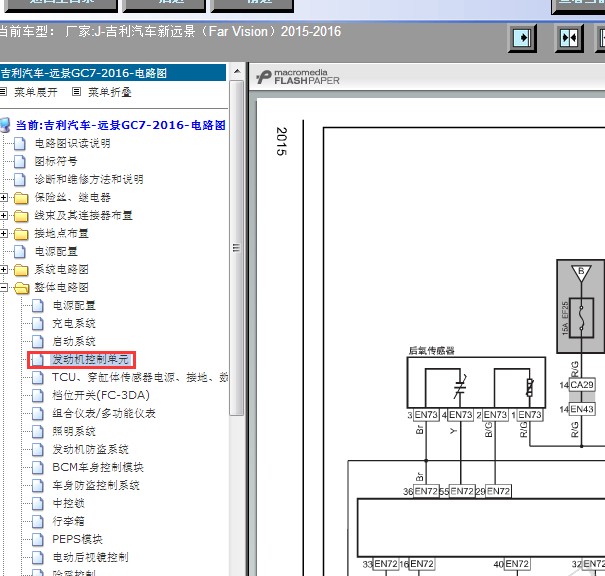Expand the 线束及其连接器布置 folder

click(3, 215)
